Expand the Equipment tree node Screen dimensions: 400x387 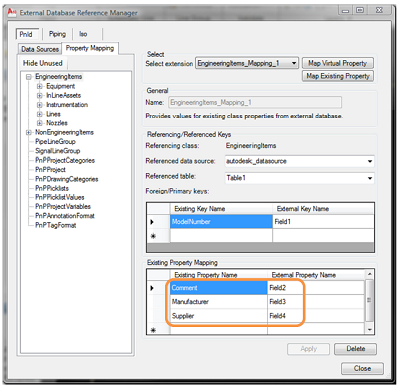point(40,86)
